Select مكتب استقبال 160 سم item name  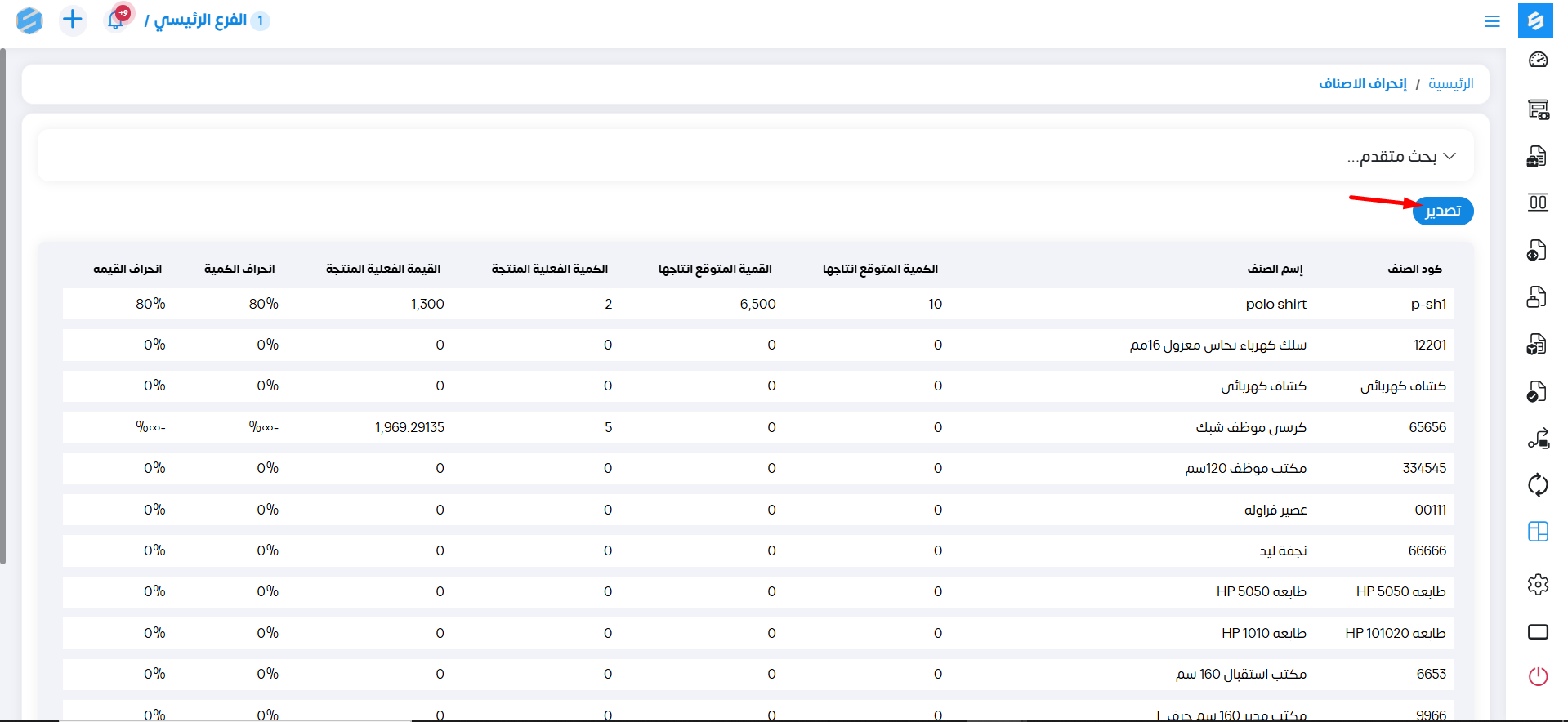pyautogui.click(x=1241, y=674)
